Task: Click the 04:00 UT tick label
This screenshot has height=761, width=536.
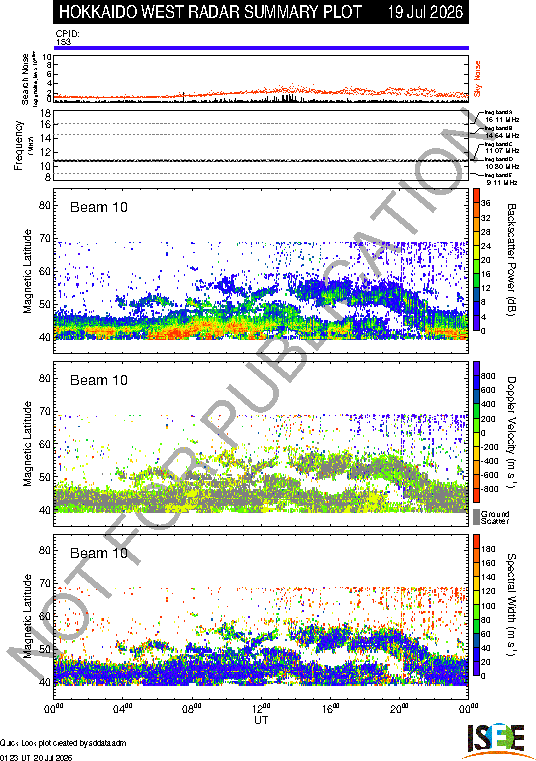Action: pyautogui.click(x=123, y=709)
